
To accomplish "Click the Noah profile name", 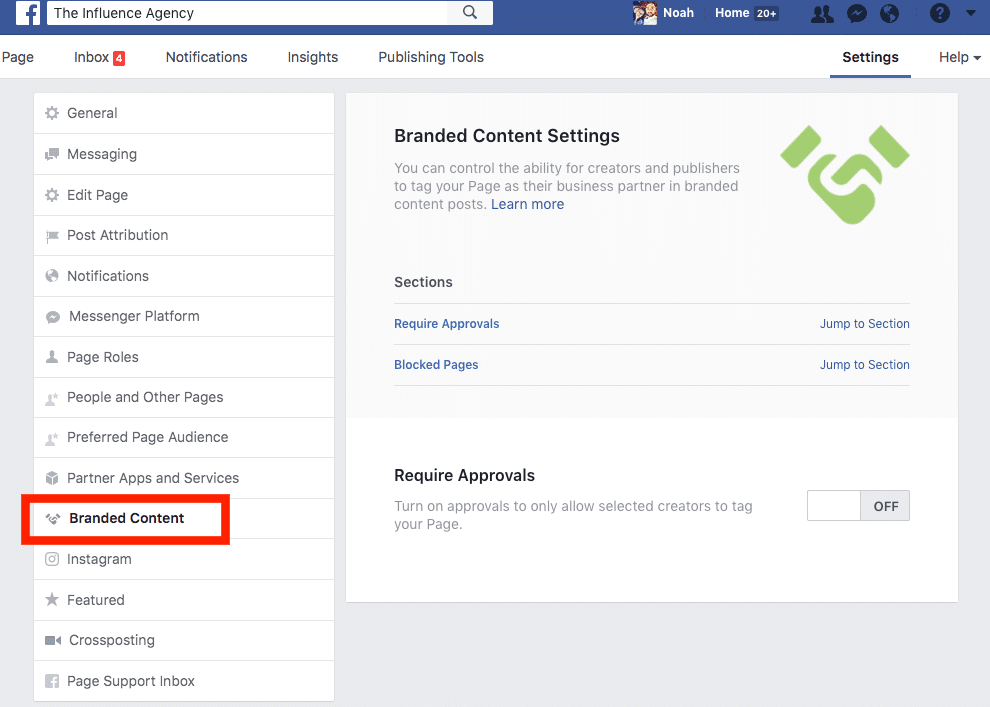I will coord(678,13).
